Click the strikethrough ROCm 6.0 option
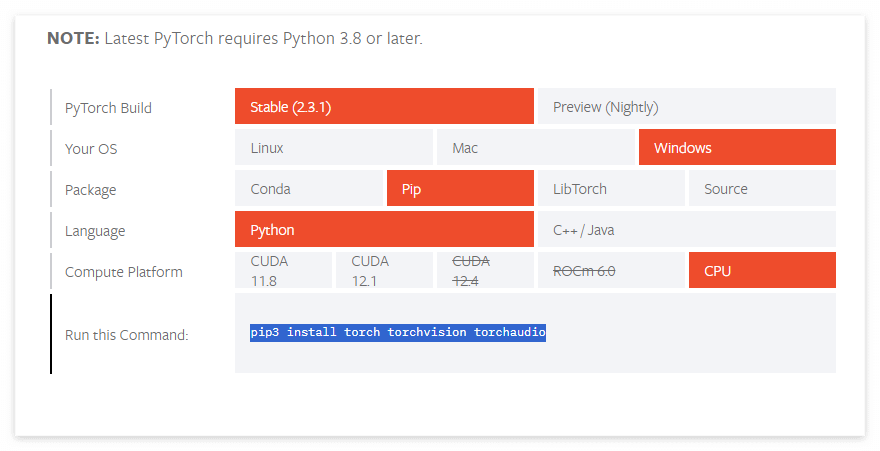Image resolution: width=880 pixels, height=451 pixels. [x=611, y=270]
